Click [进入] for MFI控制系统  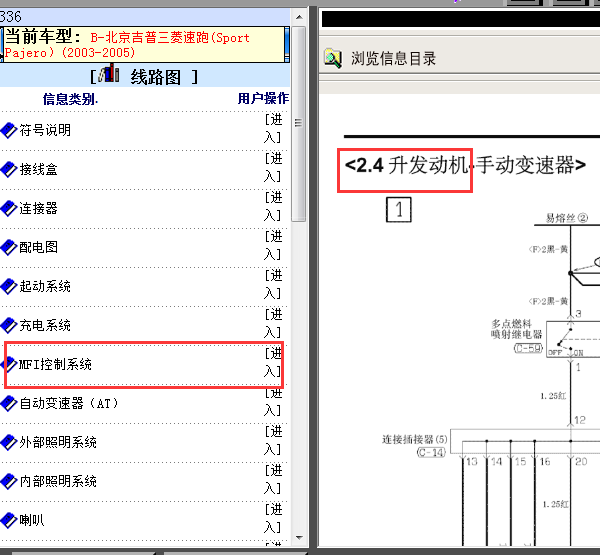pos(274,363)
